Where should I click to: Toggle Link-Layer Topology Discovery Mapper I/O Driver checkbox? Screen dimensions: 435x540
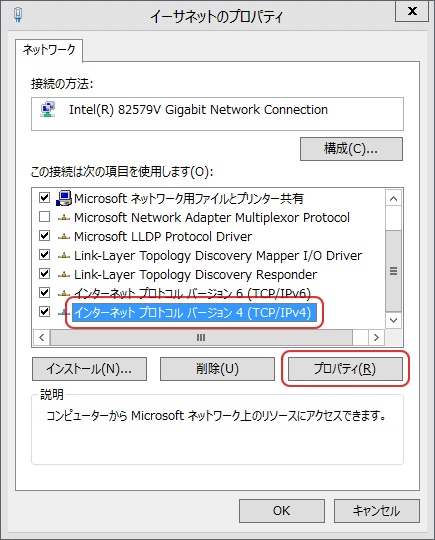tap(44, 255)
